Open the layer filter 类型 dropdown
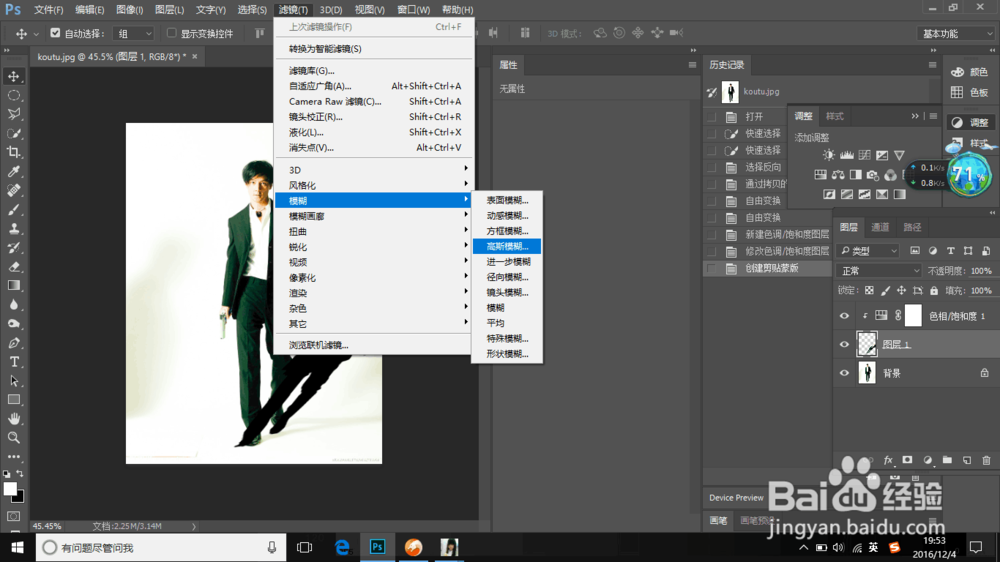 (869, 251)
